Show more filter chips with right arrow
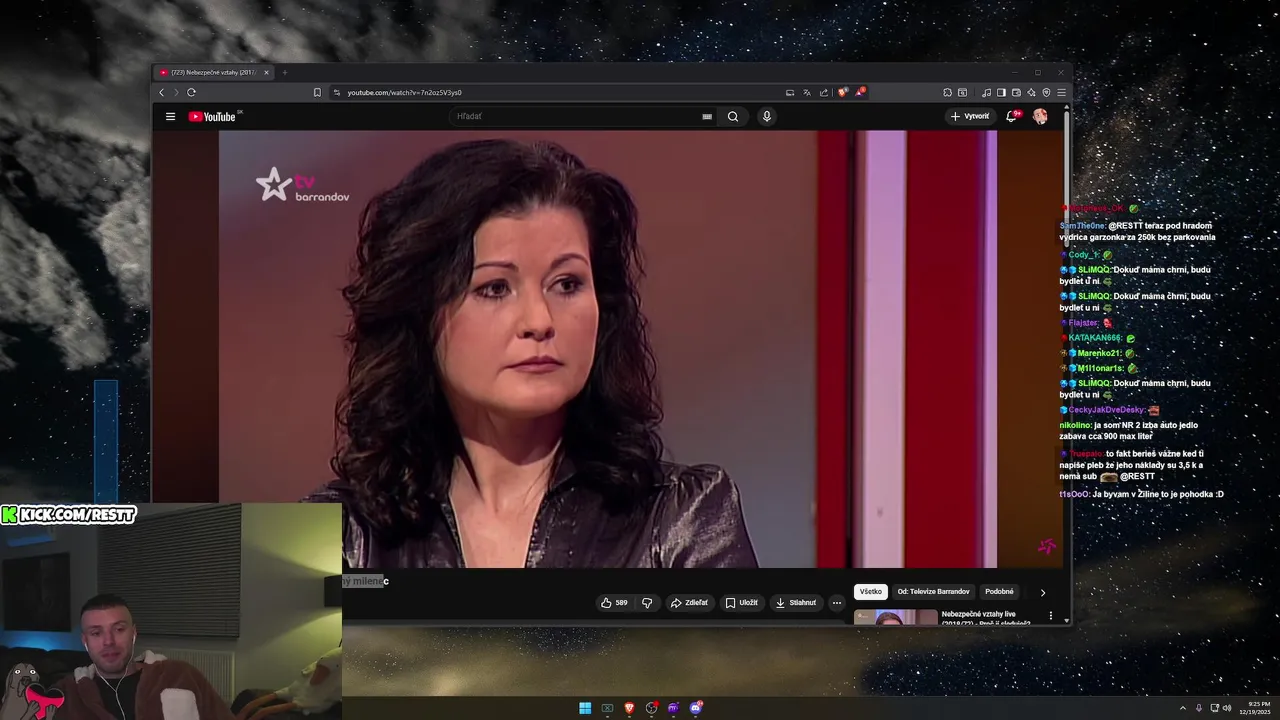 (1042, 592)
